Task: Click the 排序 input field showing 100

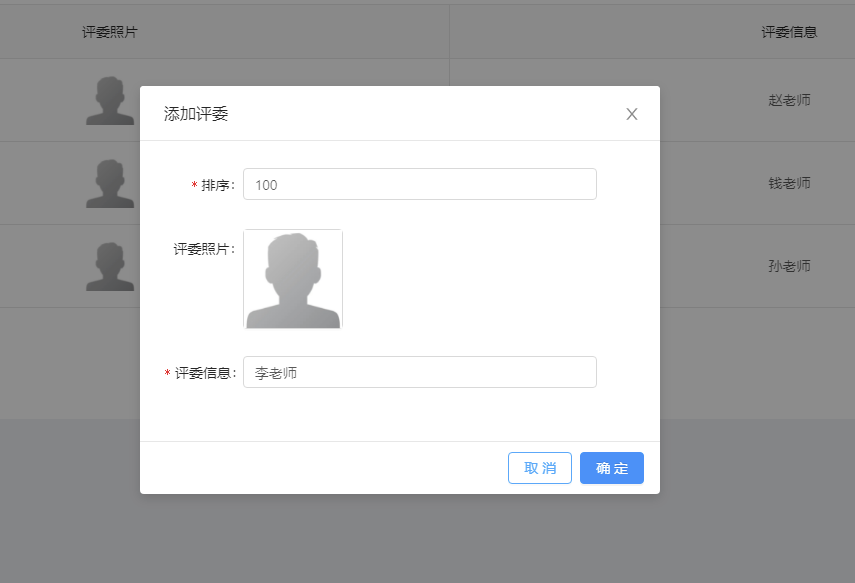Action: 419,184
